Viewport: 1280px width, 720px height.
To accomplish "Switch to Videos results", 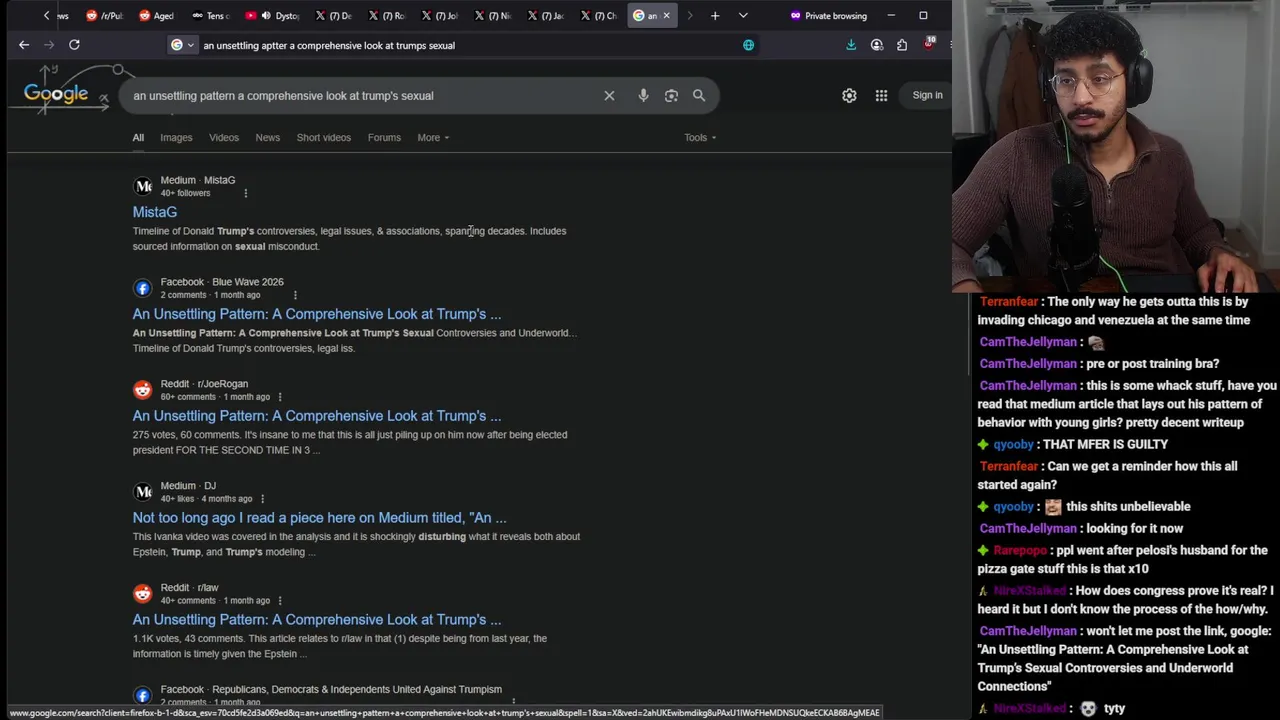I will click(224, 138).
